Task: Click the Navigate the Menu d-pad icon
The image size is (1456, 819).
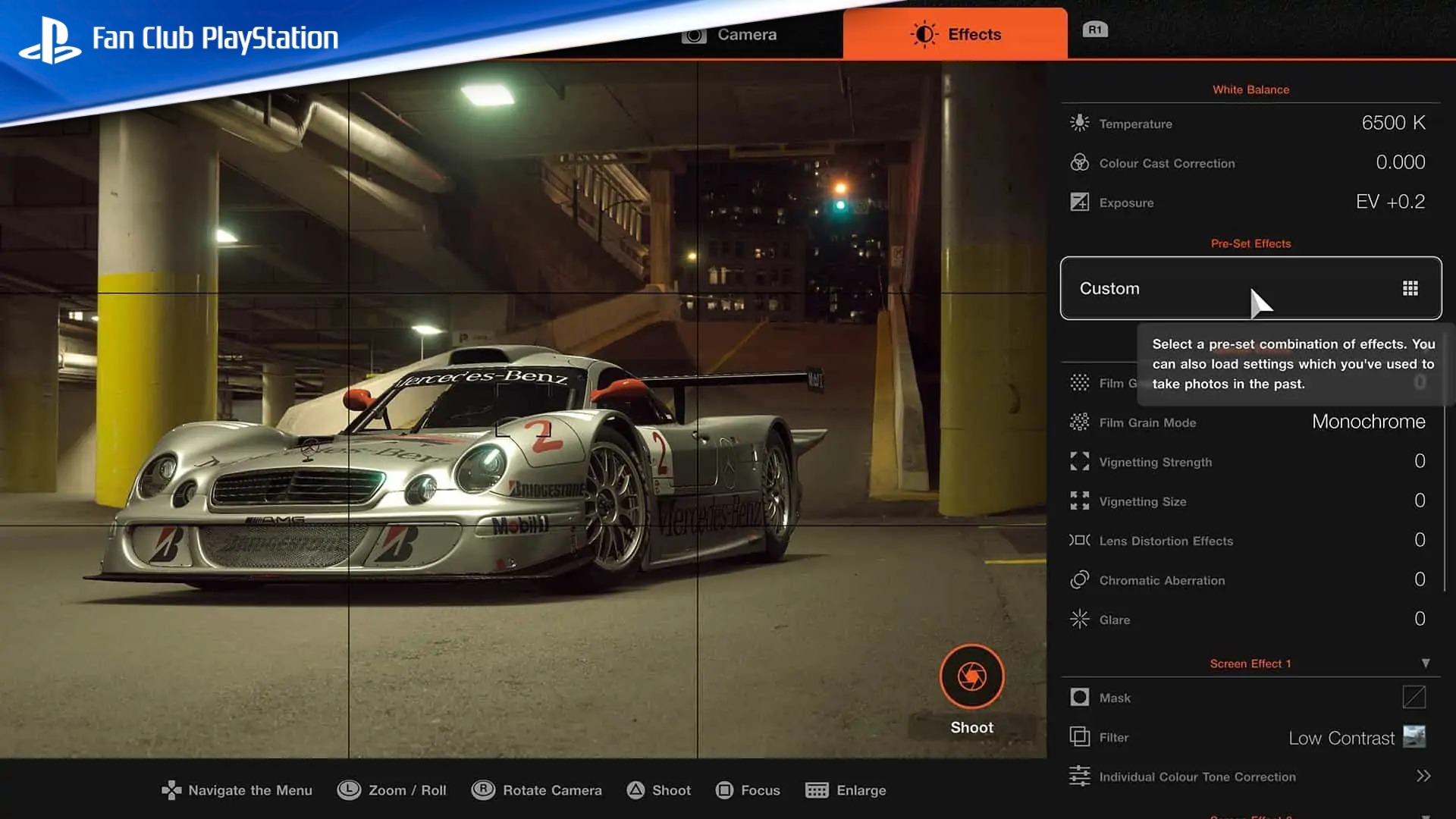Action: [x=171, y=790]
